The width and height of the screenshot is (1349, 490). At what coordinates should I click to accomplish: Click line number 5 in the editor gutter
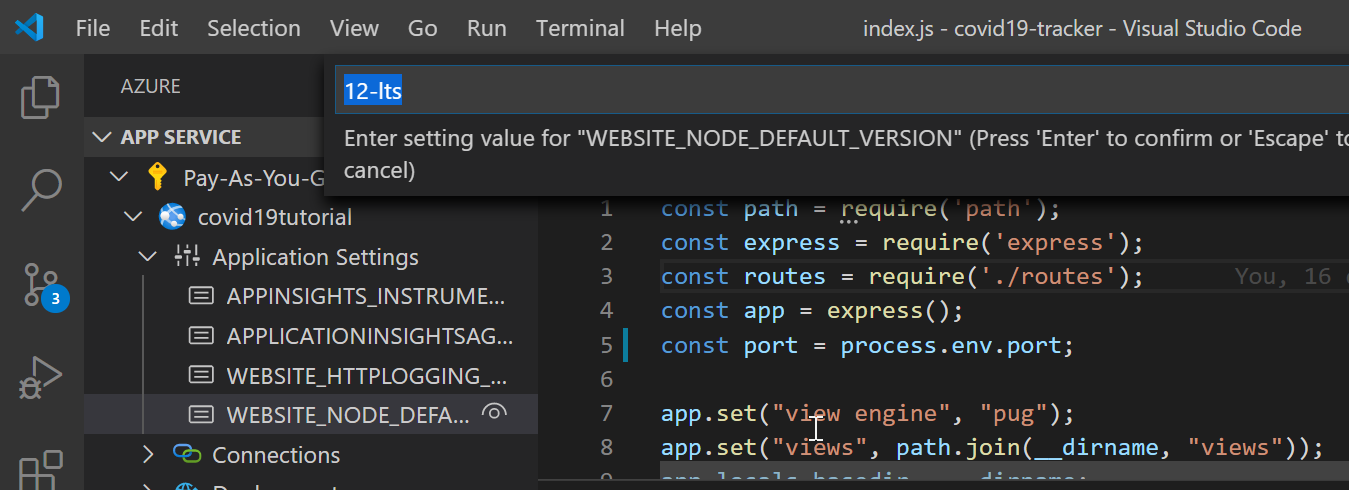pyautogui.click(x=606, y=345)
